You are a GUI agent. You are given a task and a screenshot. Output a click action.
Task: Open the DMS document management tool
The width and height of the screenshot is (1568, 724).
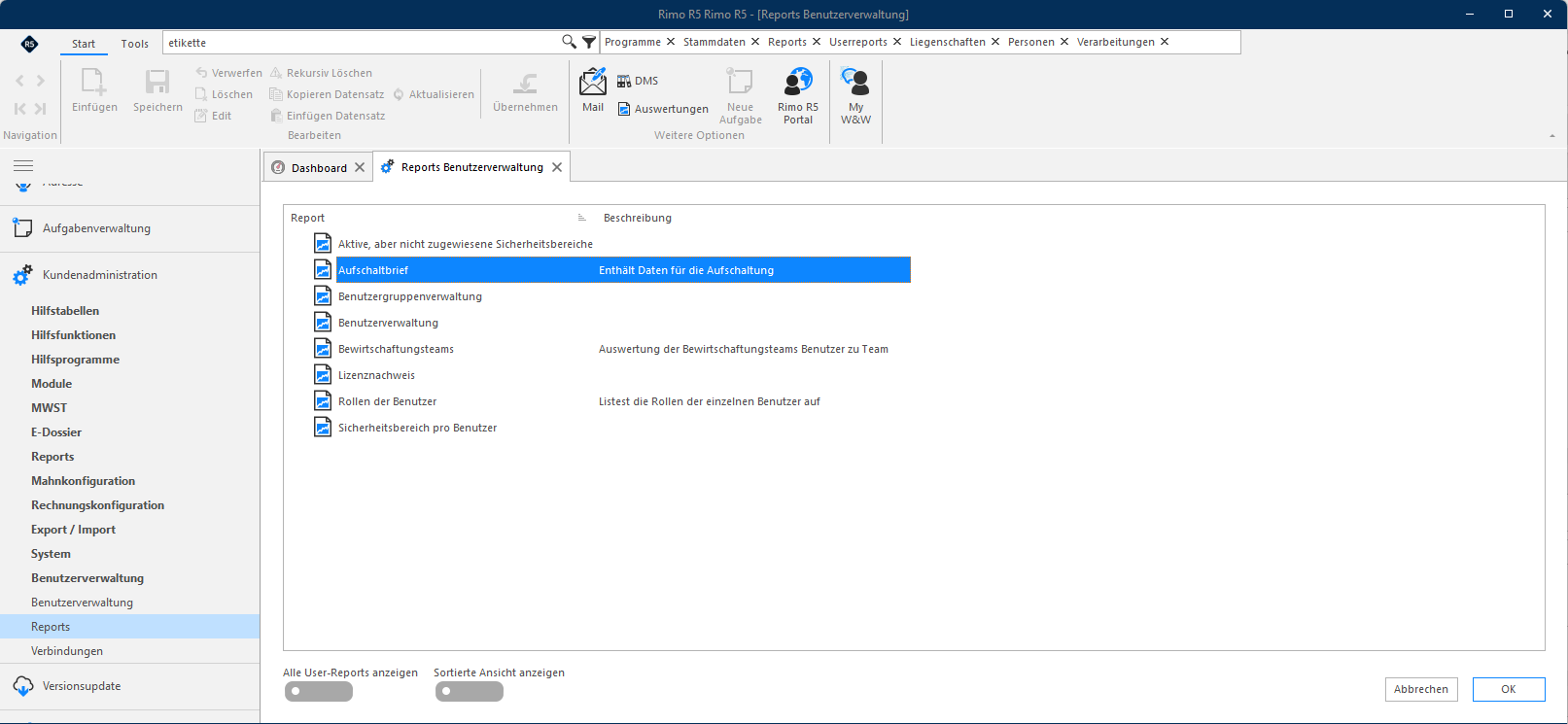638,81
